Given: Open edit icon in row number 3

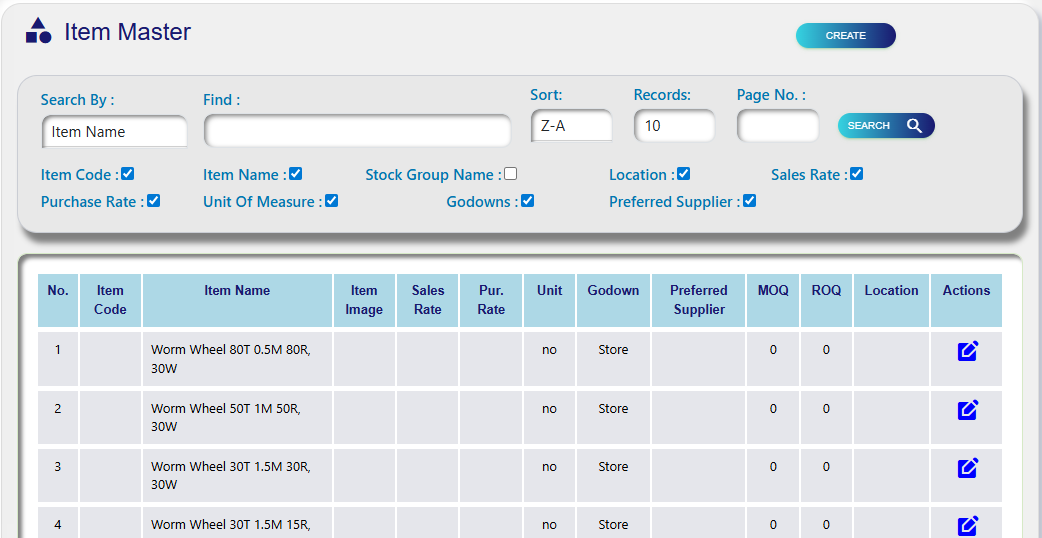Looking at the screenshot, I should click(x=967, y=467).
